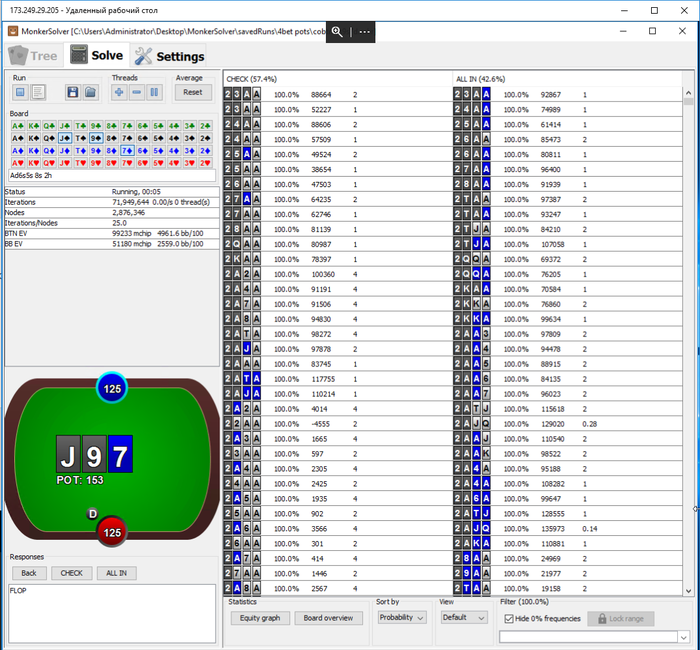Open the Equity graph statistics
The width and height of the screenshot is (700, 650).
click(260, 618)
